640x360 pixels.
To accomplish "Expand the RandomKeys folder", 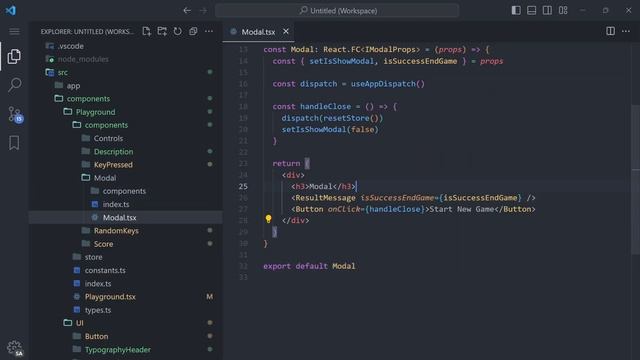I will 116,231.
